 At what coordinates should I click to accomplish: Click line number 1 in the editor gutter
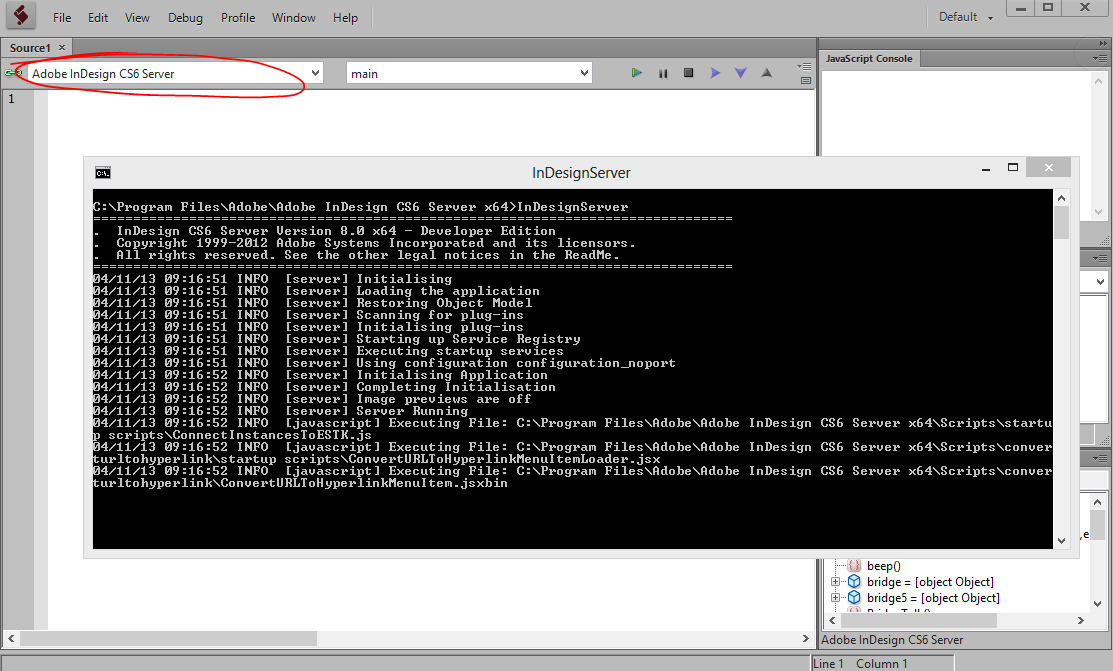click(11, 99)
